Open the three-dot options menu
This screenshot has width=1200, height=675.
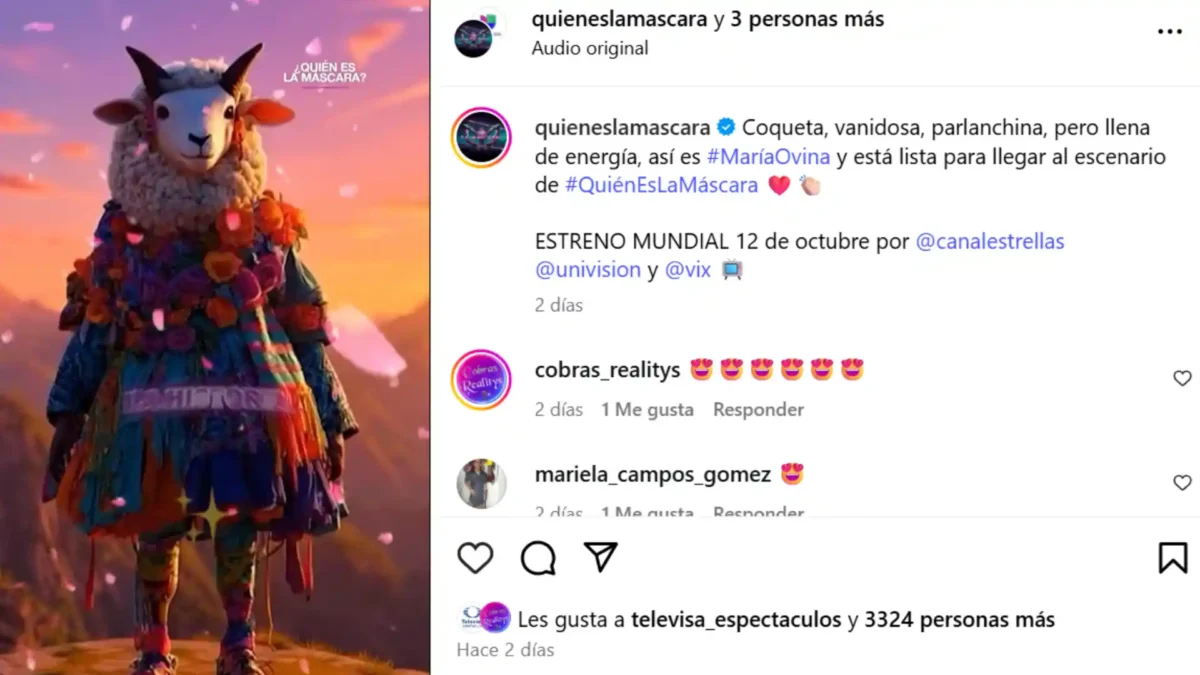[x=1169, y=32]
